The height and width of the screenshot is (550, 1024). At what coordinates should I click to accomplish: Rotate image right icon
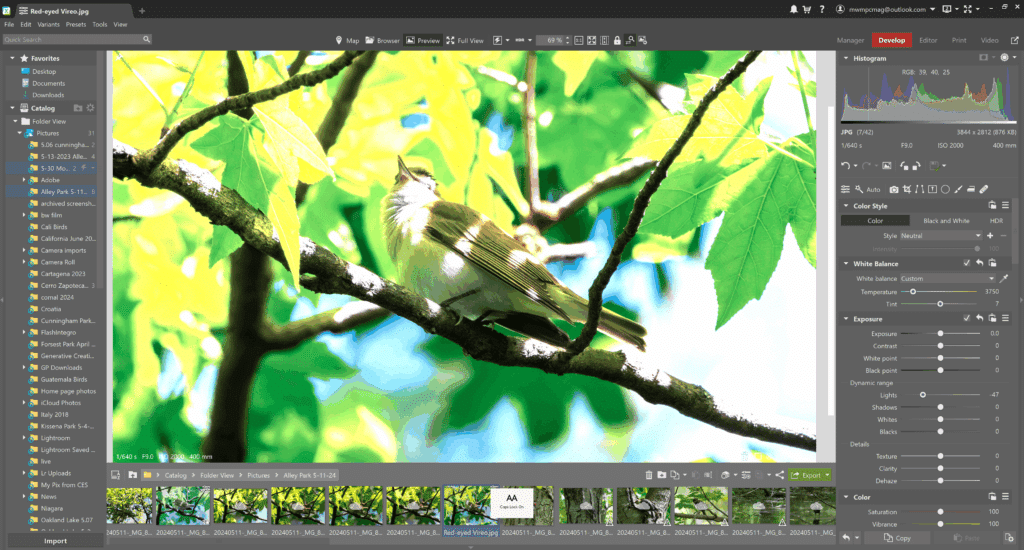[x=916, y=166]
